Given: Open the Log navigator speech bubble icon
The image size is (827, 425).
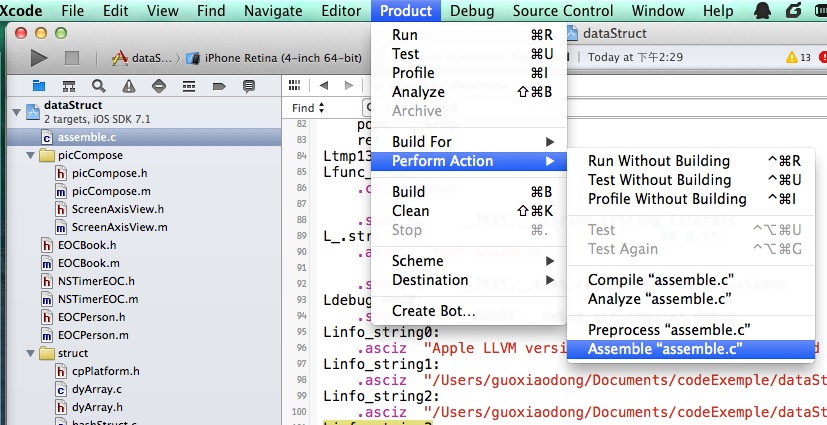Looking at the screenshot, I should [x=249, y=86].
